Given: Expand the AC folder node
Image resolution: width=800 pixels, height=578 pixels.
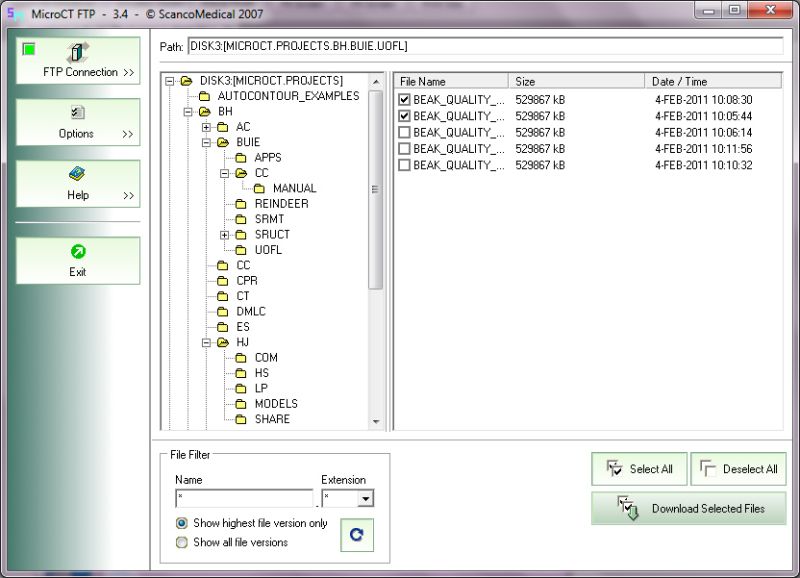Looking at the screenshot, I should pos(206,127).
